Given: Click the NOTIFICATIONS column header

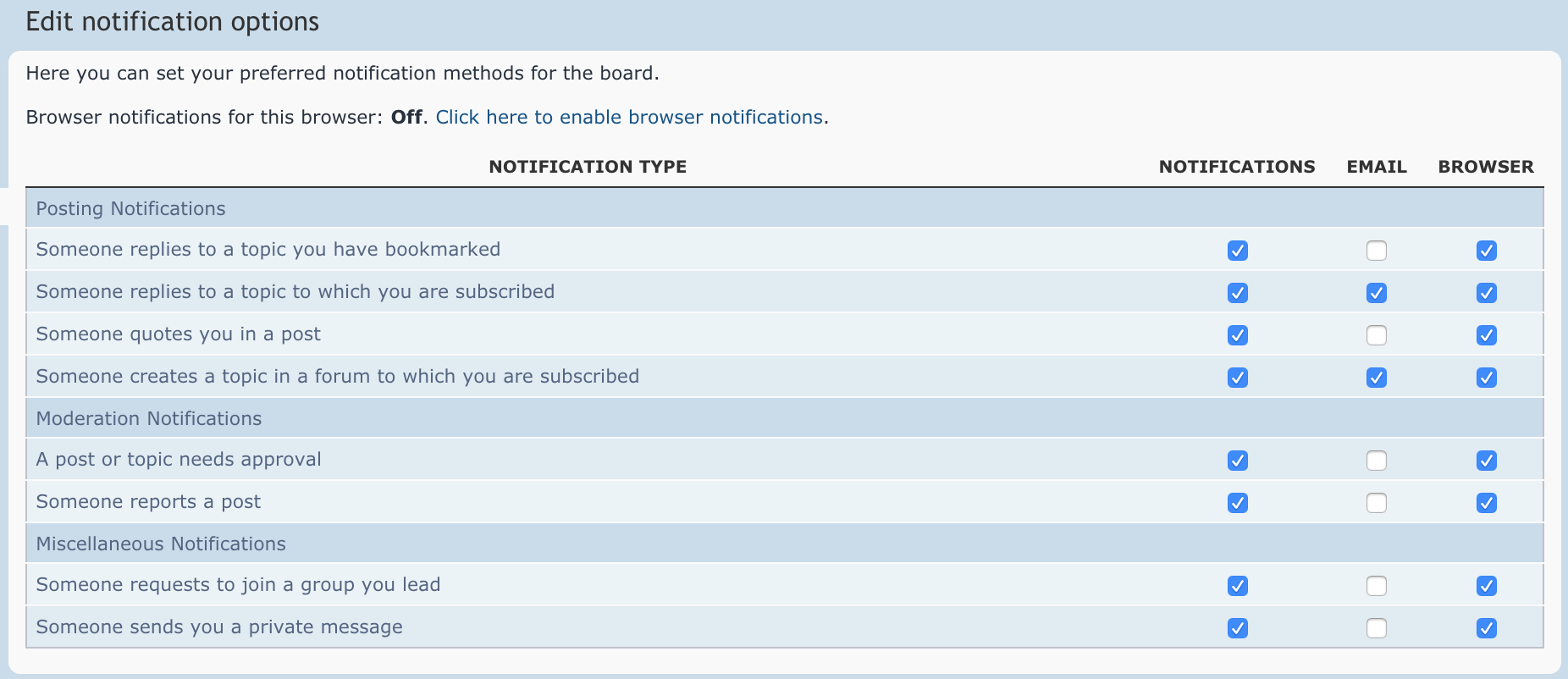Looking at the screenshot, I should click(1237, 167).
